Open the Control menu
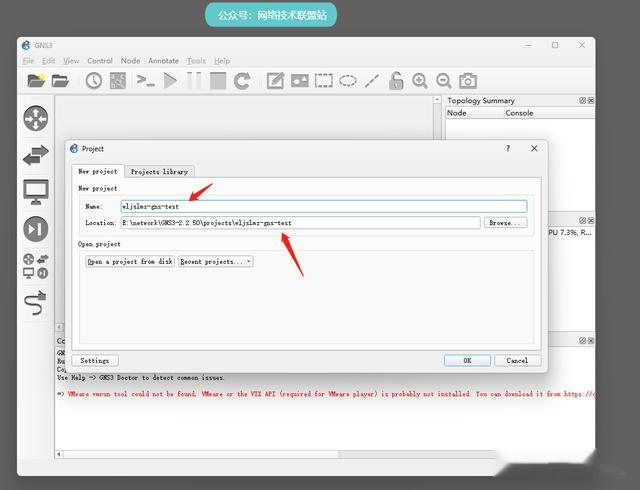The image size is (640, 490). tap(100, 61)
